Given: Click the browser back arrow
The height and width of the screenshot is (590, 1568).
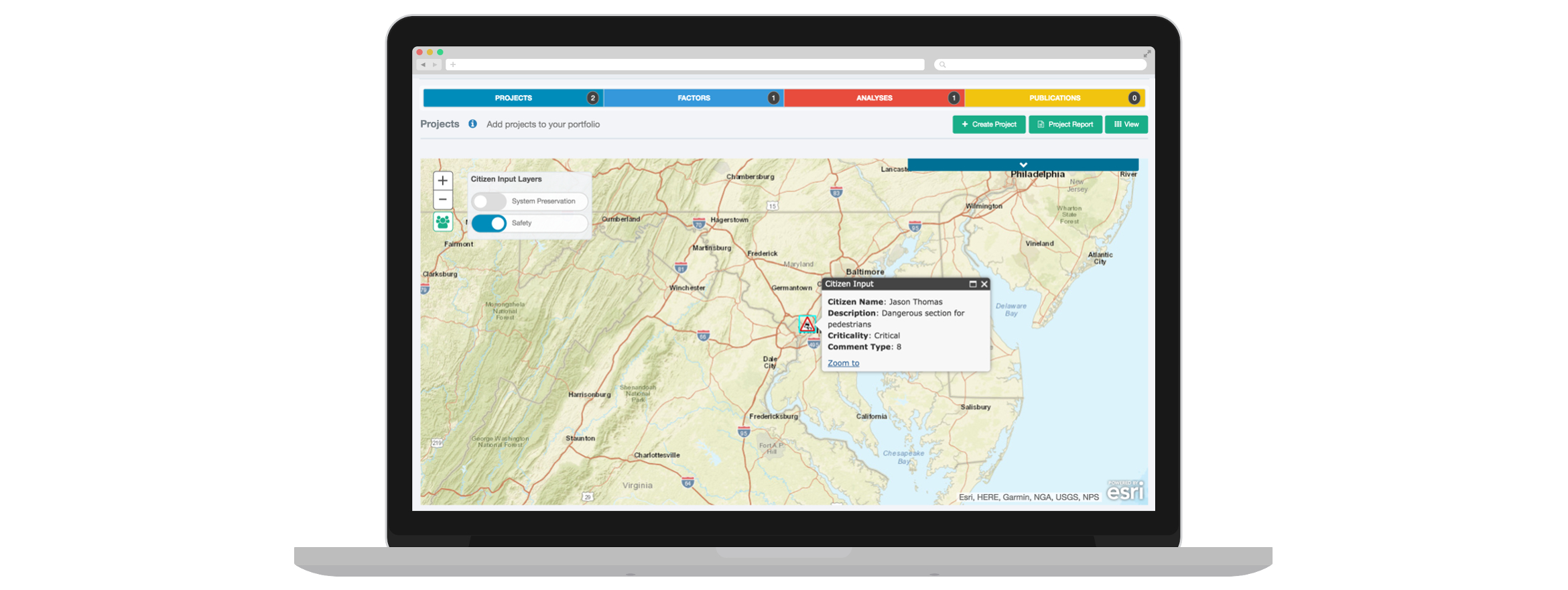Looking at the screenshot, I should (x=423, y=65).
